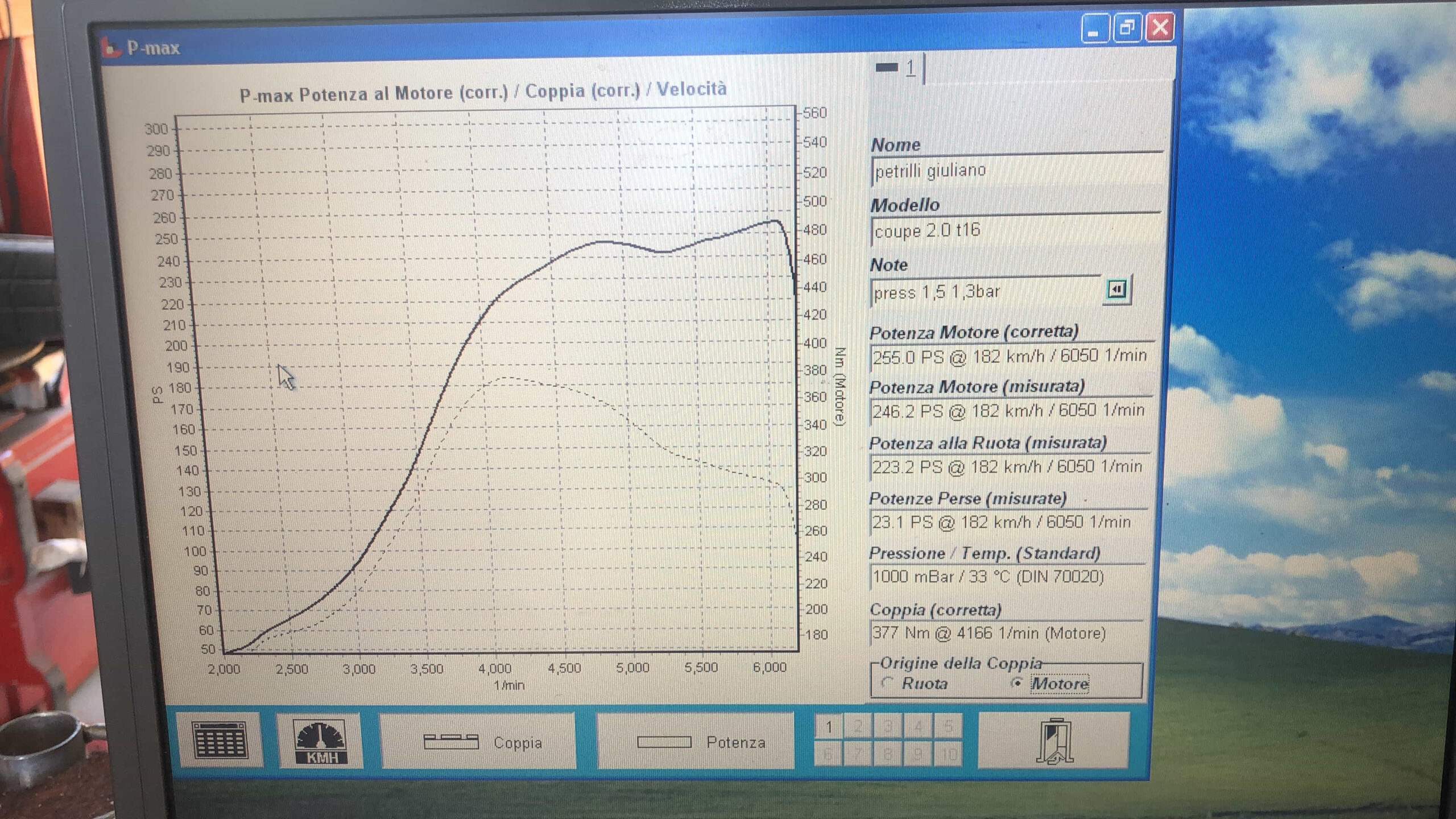Minimize the P-max window
The height and width of the screenshot is (819, 1456).
point(1094,28)
